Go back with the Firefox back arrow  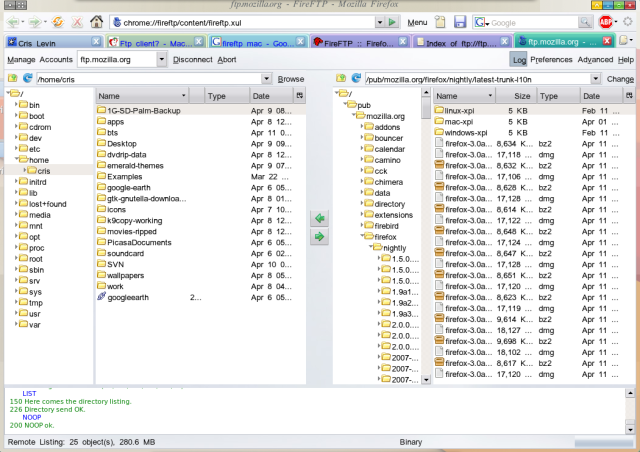(13, 22)
